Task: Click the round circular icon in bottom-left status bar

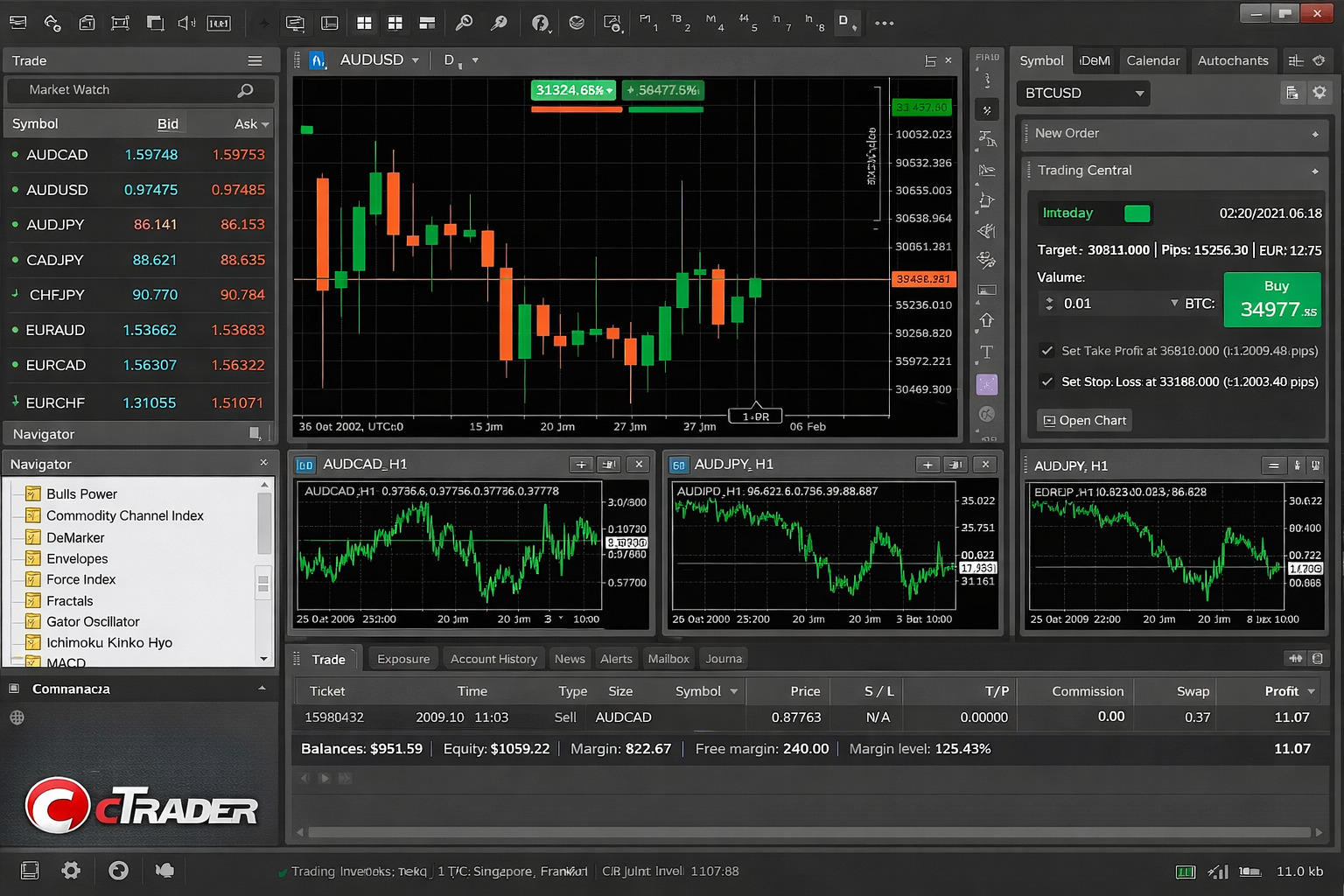Action: [118, 870]
